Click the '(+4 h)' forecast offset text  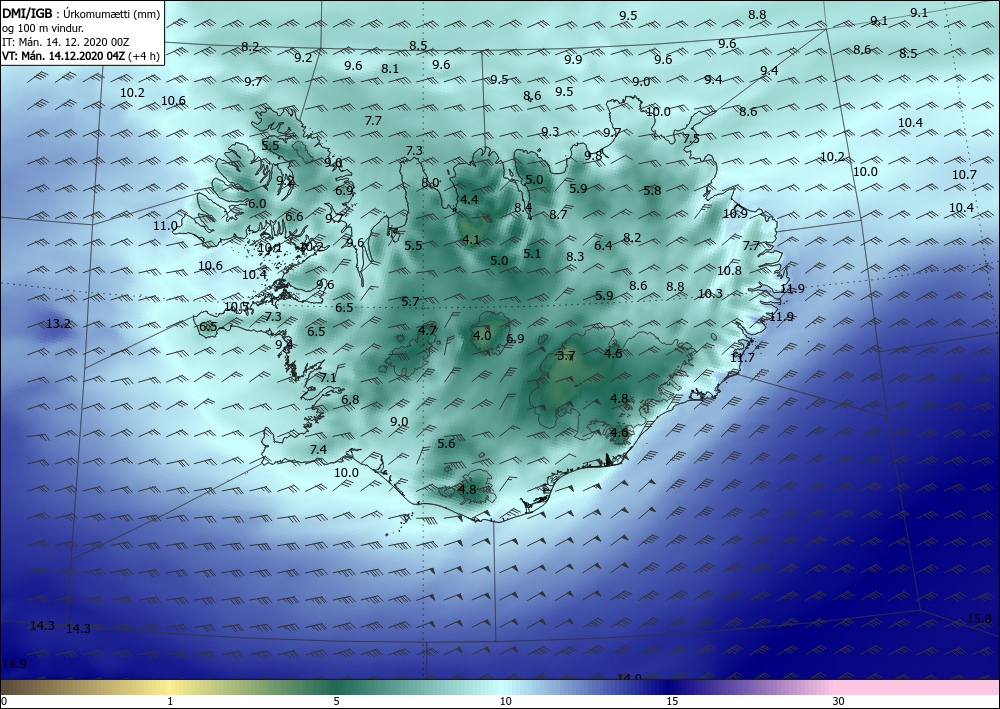[x=144, y=56]
